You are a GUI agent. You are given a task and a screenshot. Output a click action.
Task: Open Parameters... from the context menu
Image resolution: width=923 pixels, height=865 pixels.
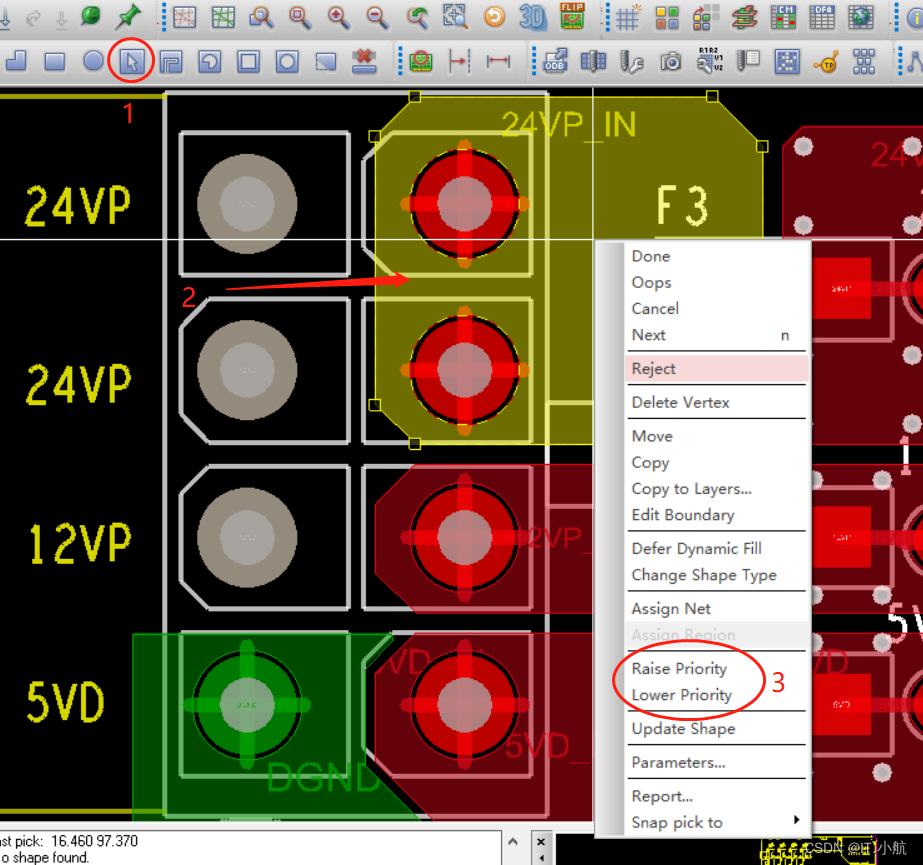pos(678,762)
